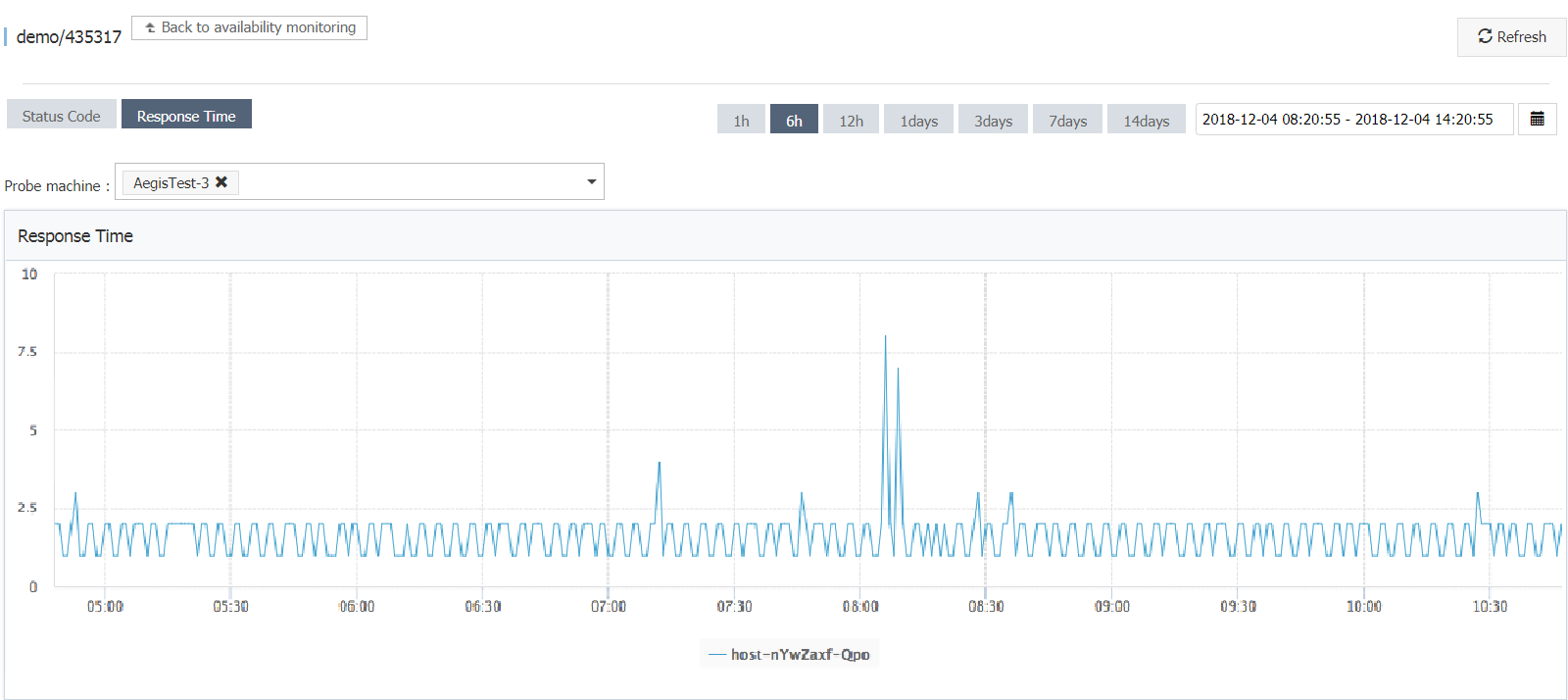
Task: Expand the Probe machine dropdown arrow
Action: click(x=591, y=181)
